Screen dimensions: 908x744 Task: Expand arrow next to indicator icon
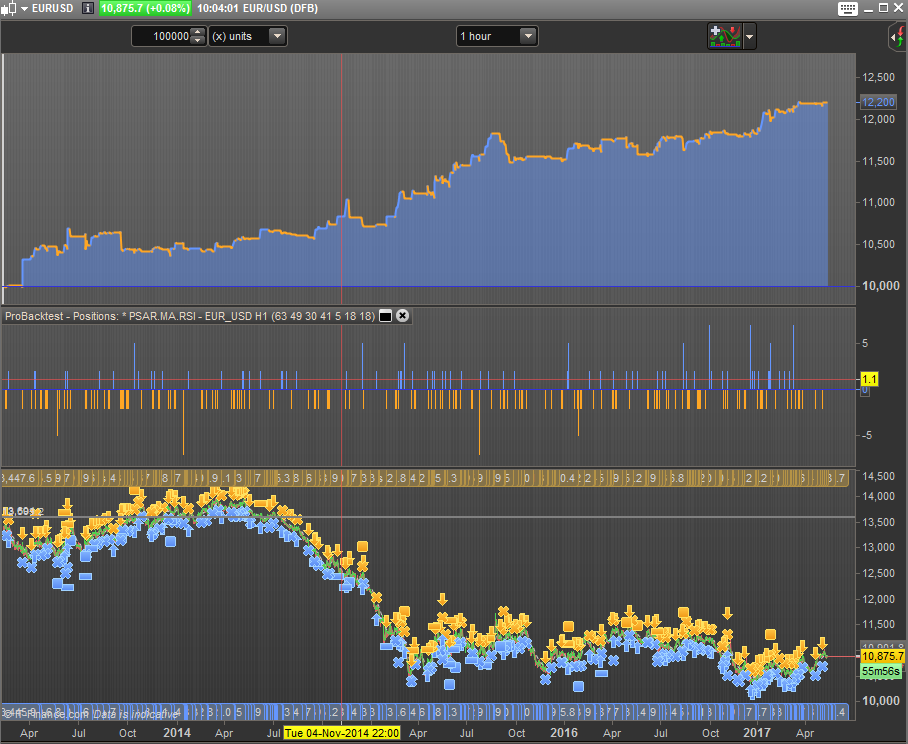750,37
